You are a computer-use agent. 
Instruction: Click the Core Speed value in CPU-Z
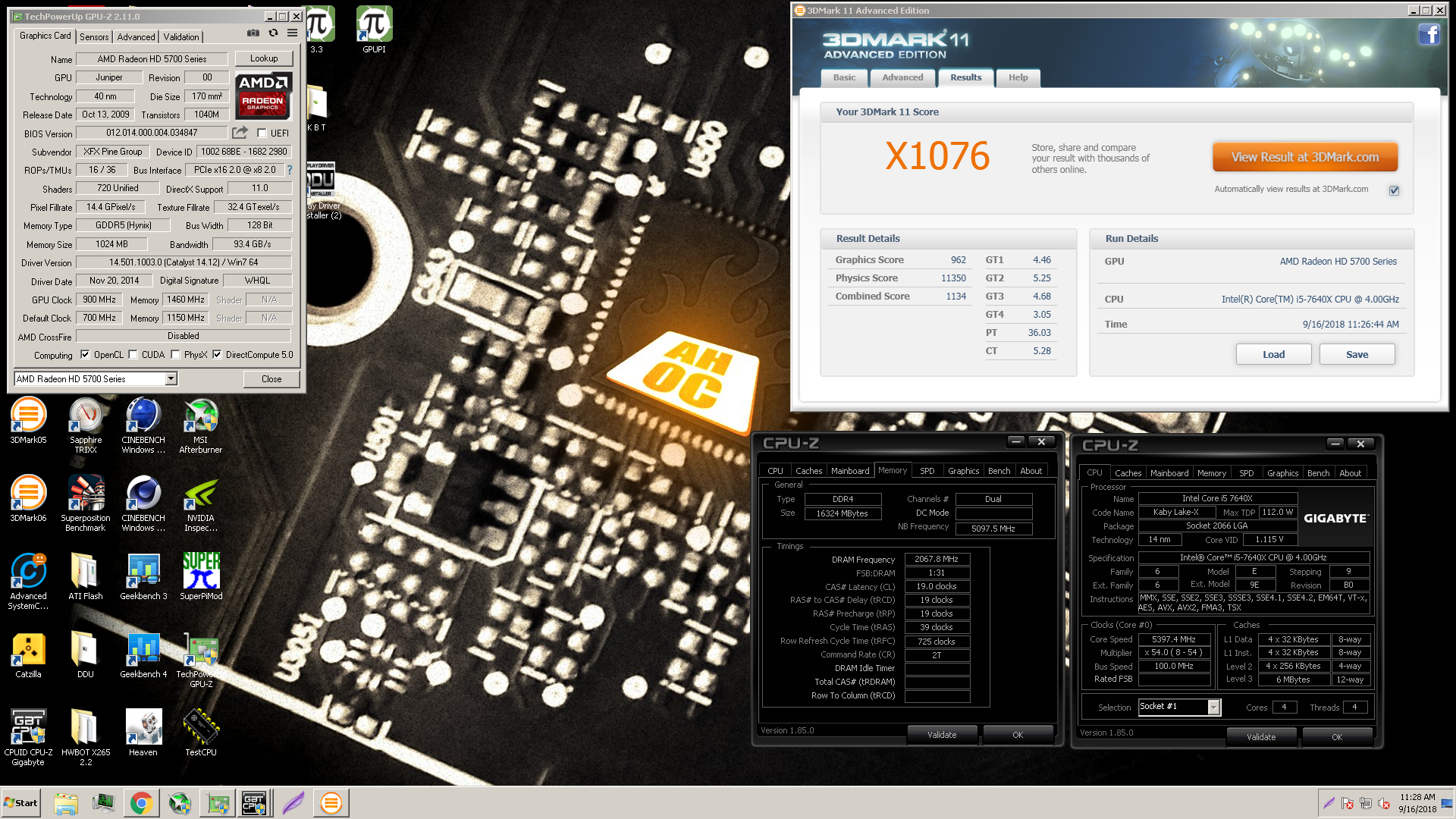1173,639
